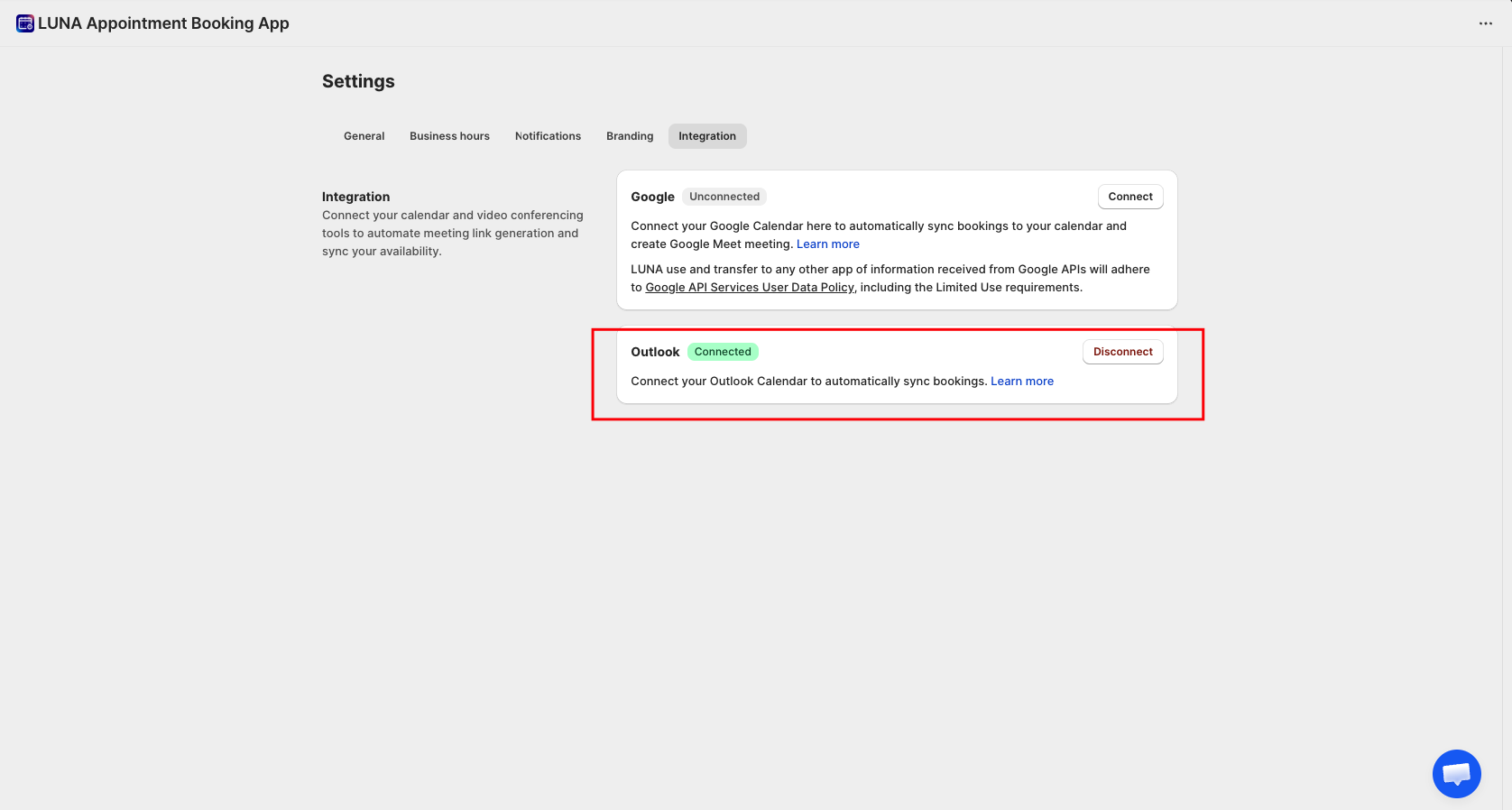
Task: Open Learn more link for Google
Action: (x=828, y=244)
